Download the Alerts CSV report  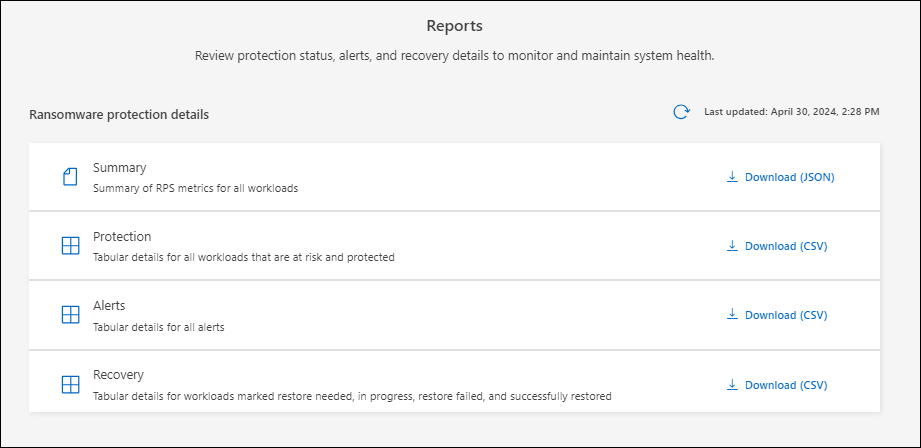(786, 315)
